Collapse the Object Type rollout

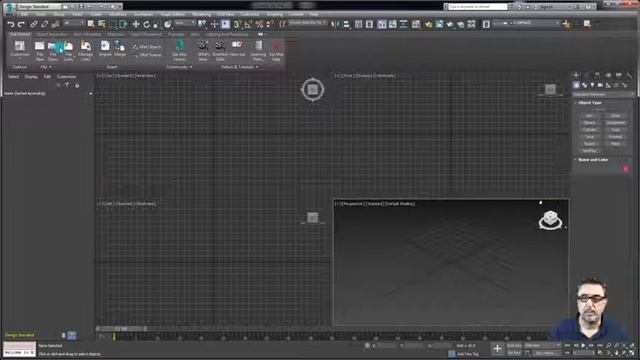coord(589,103)
